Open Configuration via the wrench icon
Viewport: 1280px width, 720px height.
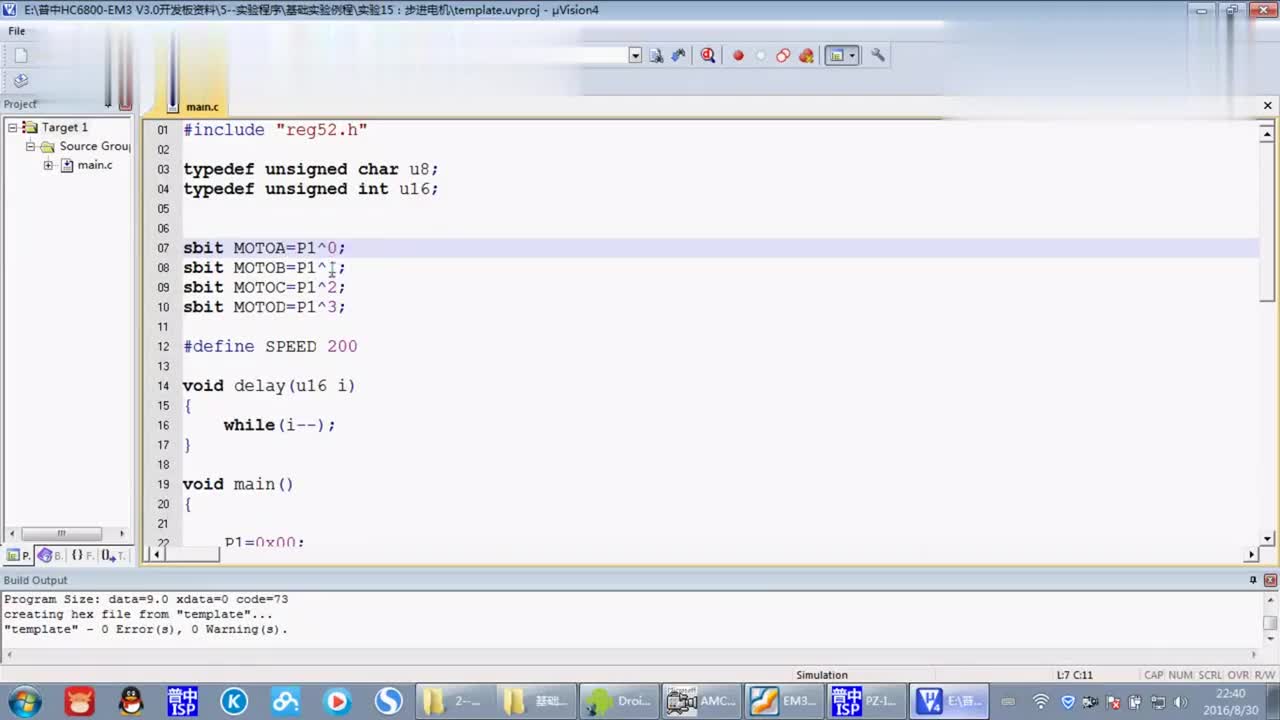point(877,55)
